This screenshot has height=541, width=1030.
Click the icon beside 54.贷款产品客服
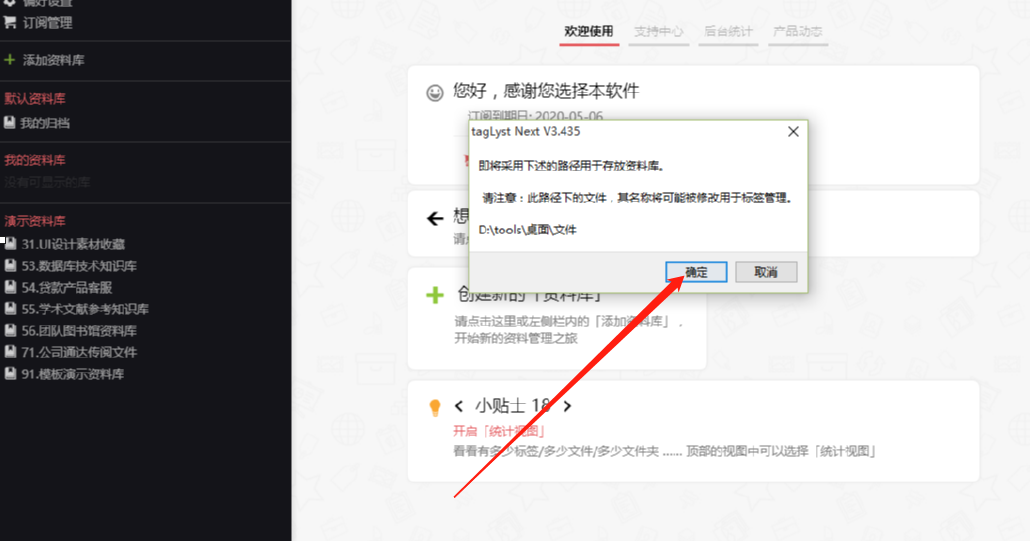[11, 287]
